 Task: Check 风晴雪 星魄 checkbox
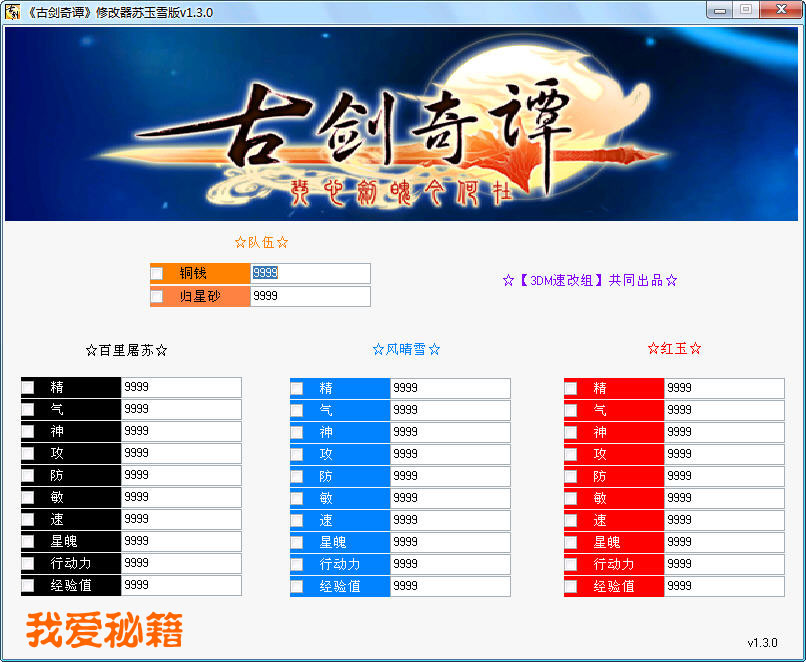click(x=297, y=542)
